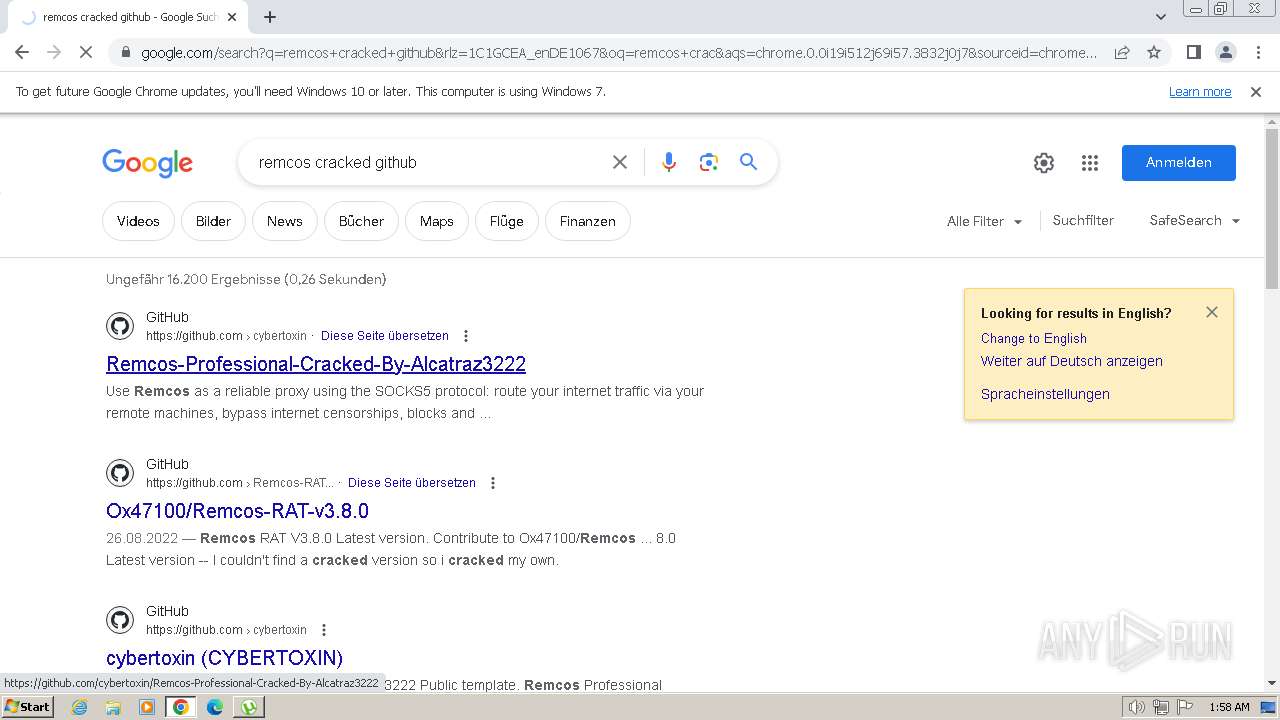Start voice search with the microphone icon
The width and height of the screenshot is (1280, 720).
(x=669, y=162)
